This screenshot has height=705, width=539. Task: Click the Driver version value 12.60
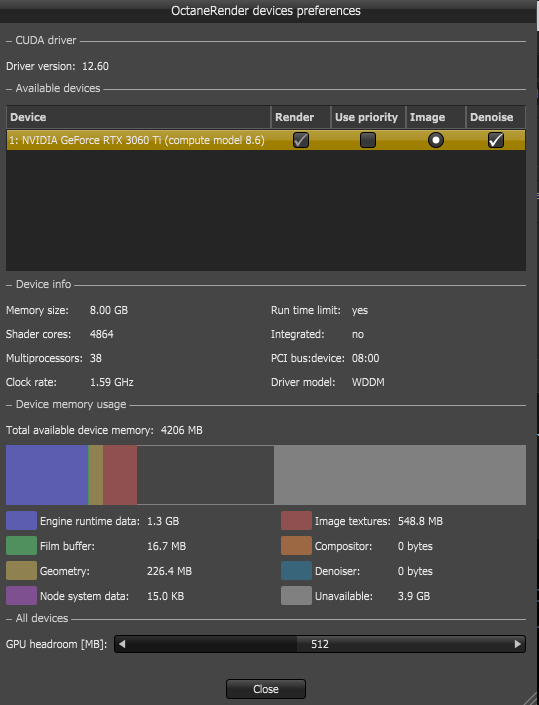tap(95, 66)
